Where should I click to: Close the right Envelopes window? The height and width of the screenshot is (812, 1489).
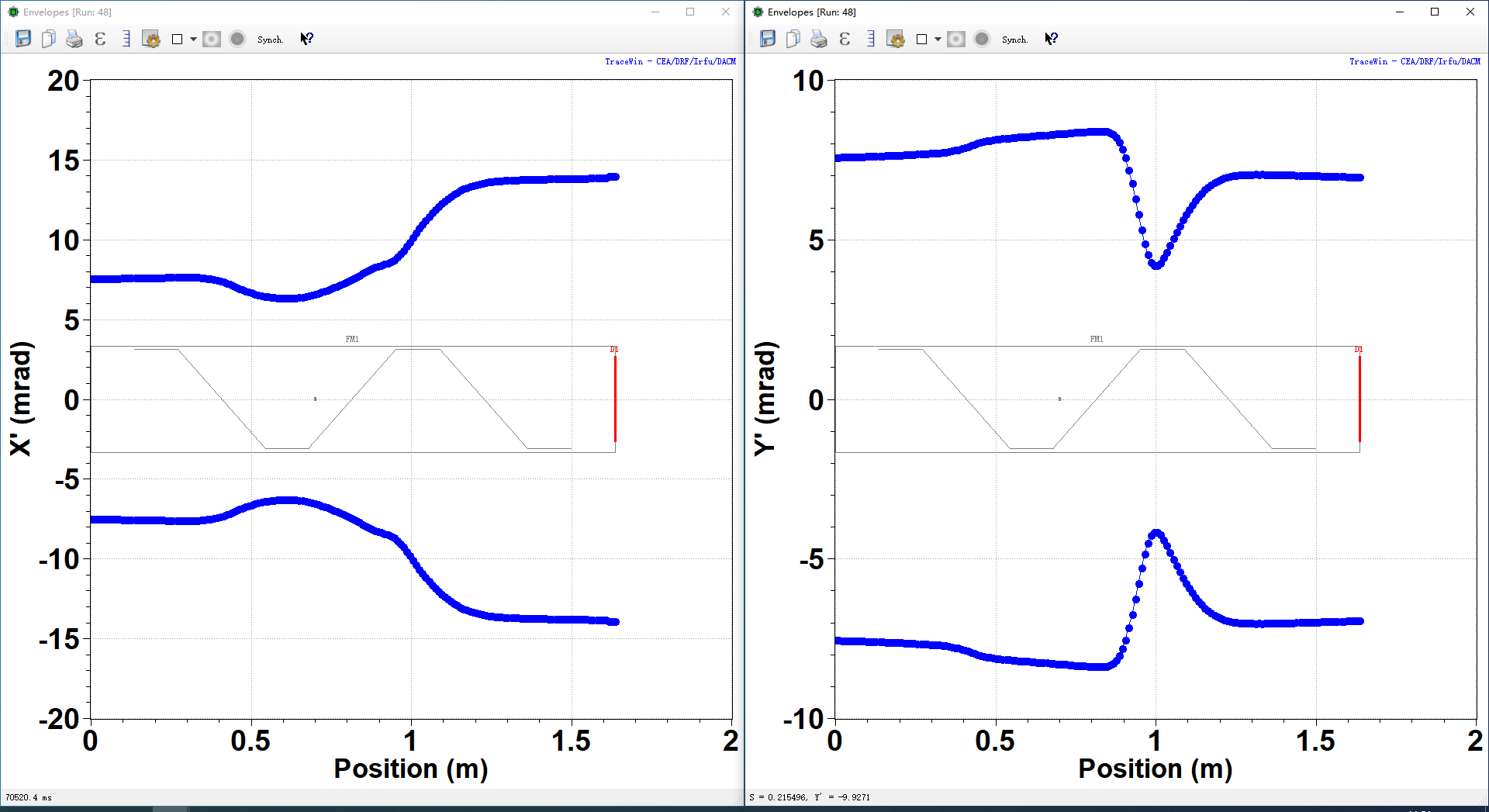coord(1470,12)
